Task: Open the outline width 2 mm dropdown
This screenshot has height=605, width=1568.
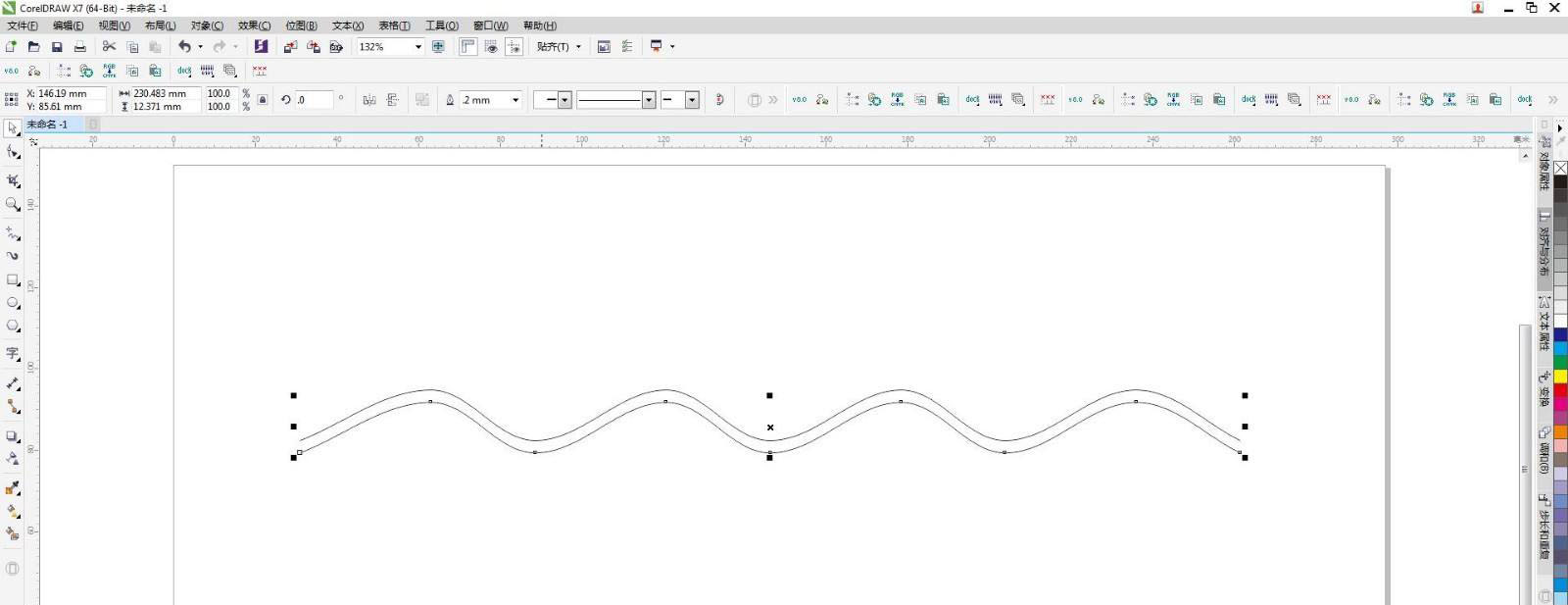Action: (x=515, y=100)
